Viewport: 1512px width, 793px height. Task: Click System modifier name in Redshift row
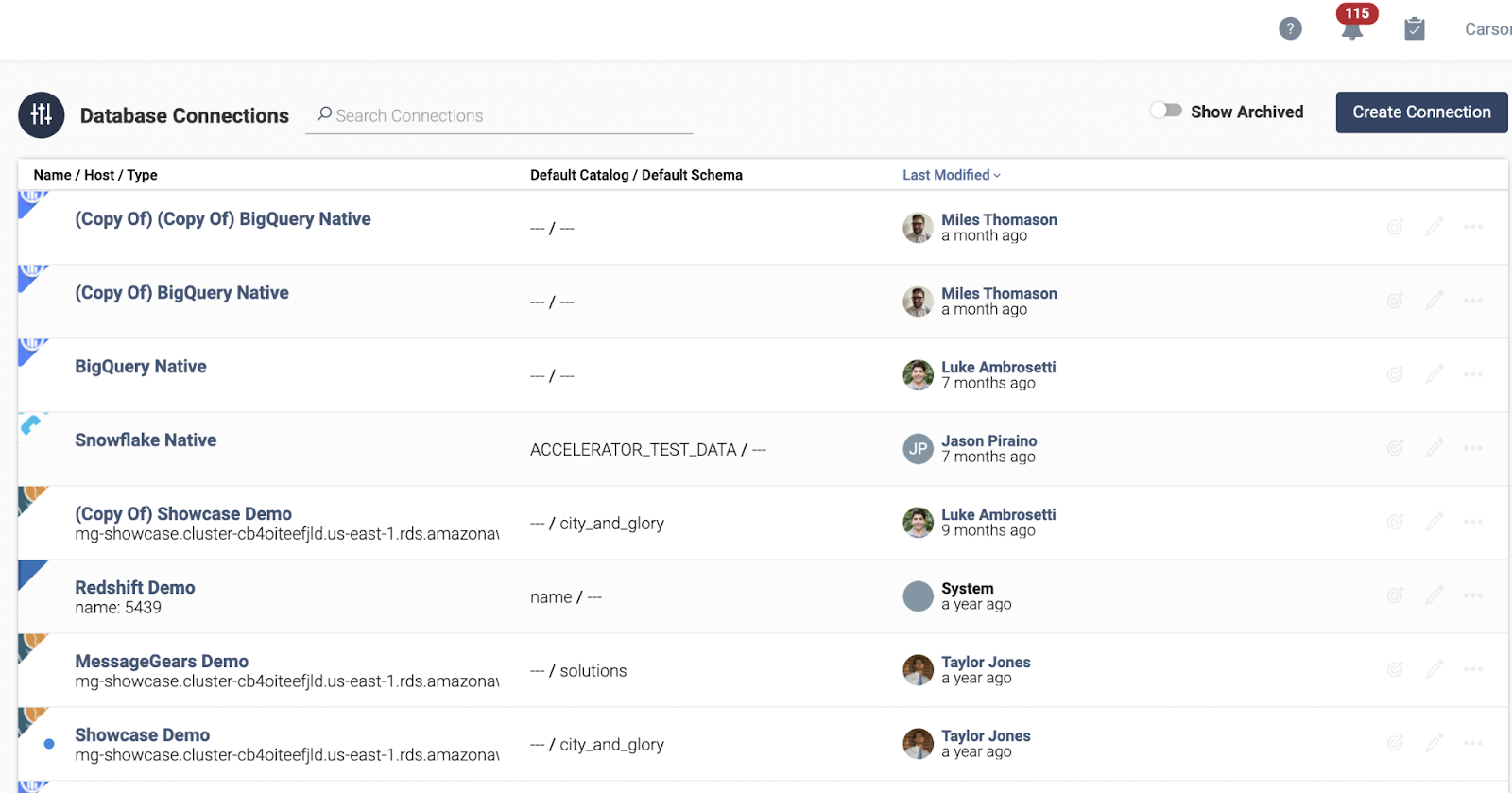tap(968, 589)
